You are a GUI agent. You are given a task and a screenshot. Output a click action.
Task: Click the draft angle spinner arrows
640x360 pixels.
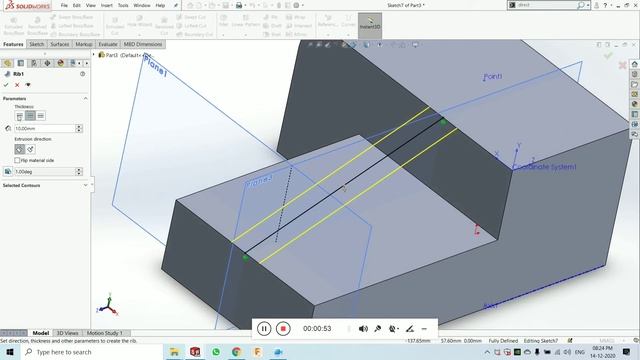point(79,172)
